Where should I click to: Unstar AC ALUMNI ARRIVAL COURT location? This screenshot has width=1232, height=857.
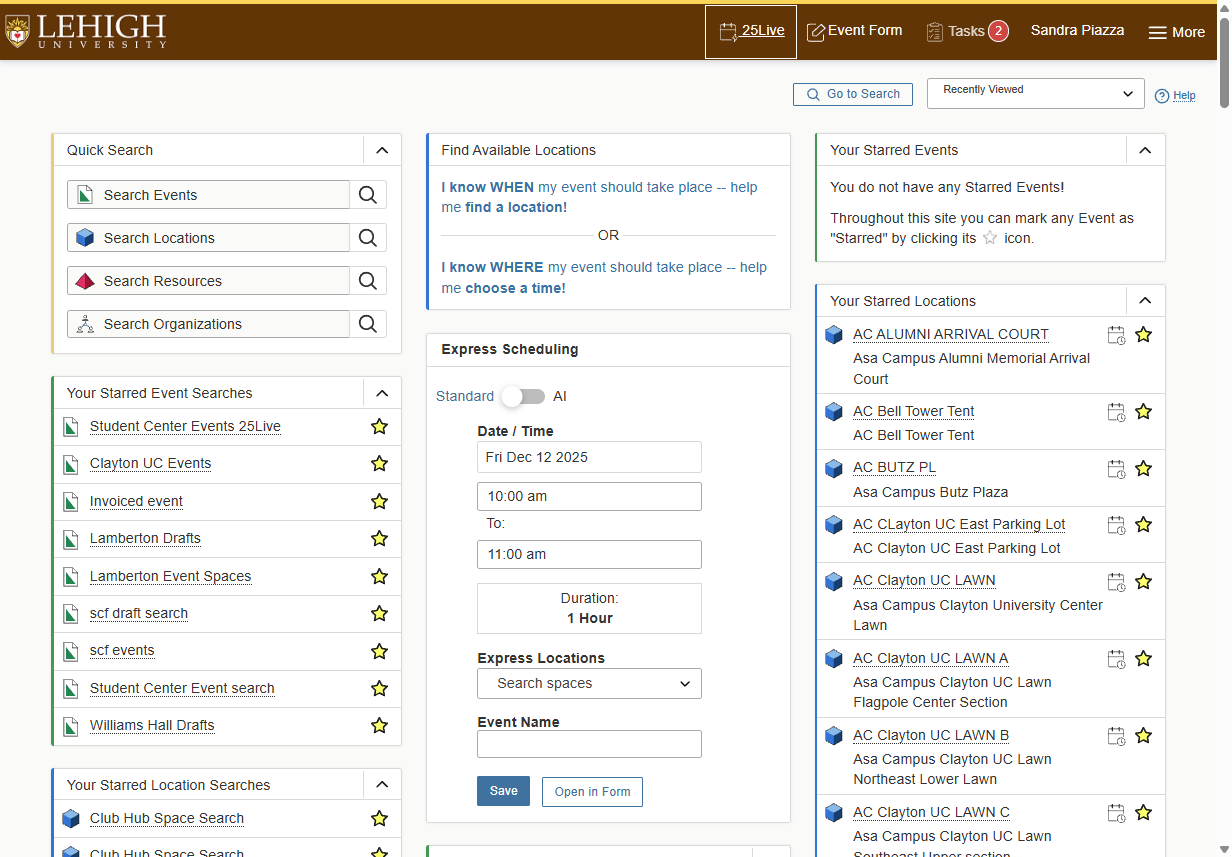1143,334
